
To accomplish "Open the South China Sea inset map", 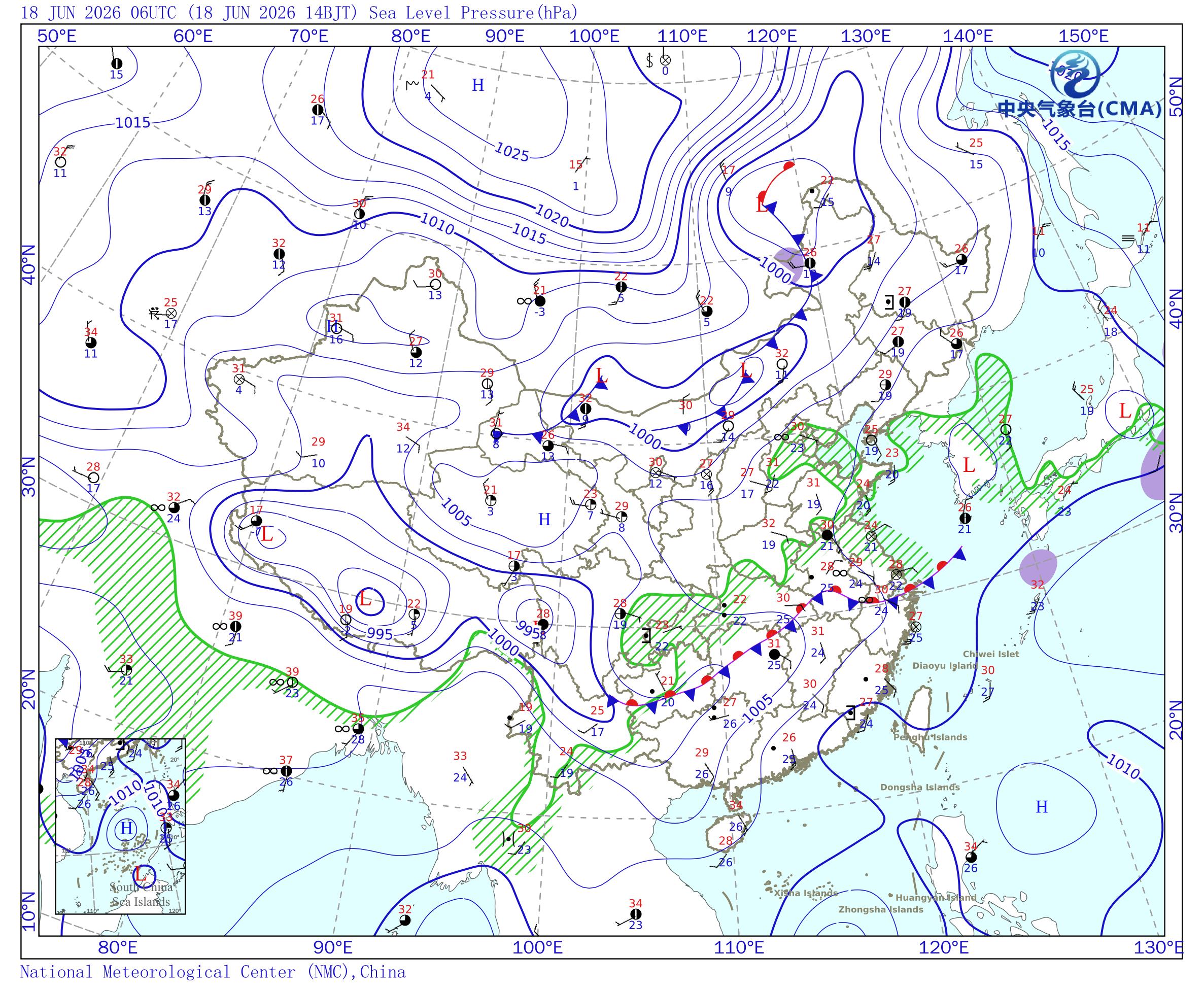I will coord(121,826).
